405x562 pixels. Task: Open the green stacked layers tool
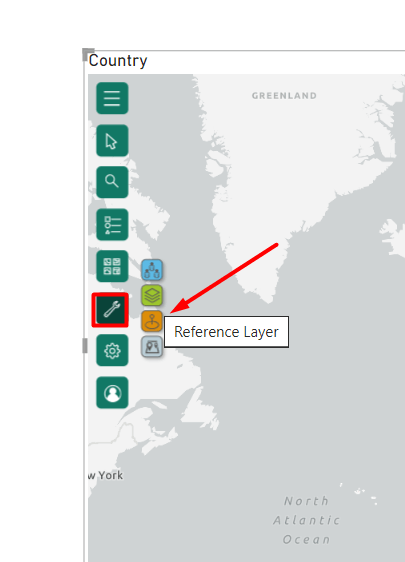point(152,295)
